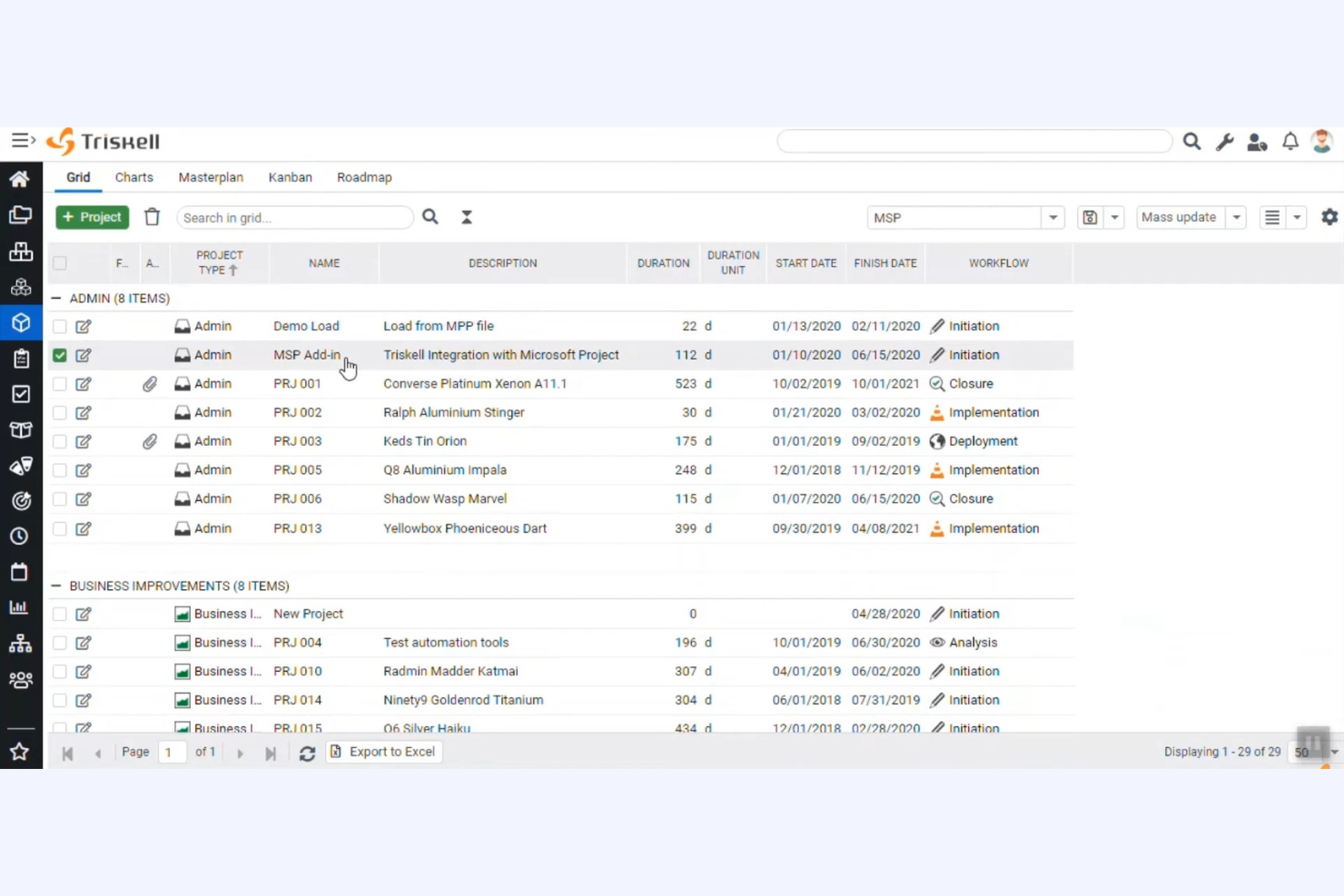Go to first page arrow
Viewport: 1344px width, 896px height.
[66, 753]
